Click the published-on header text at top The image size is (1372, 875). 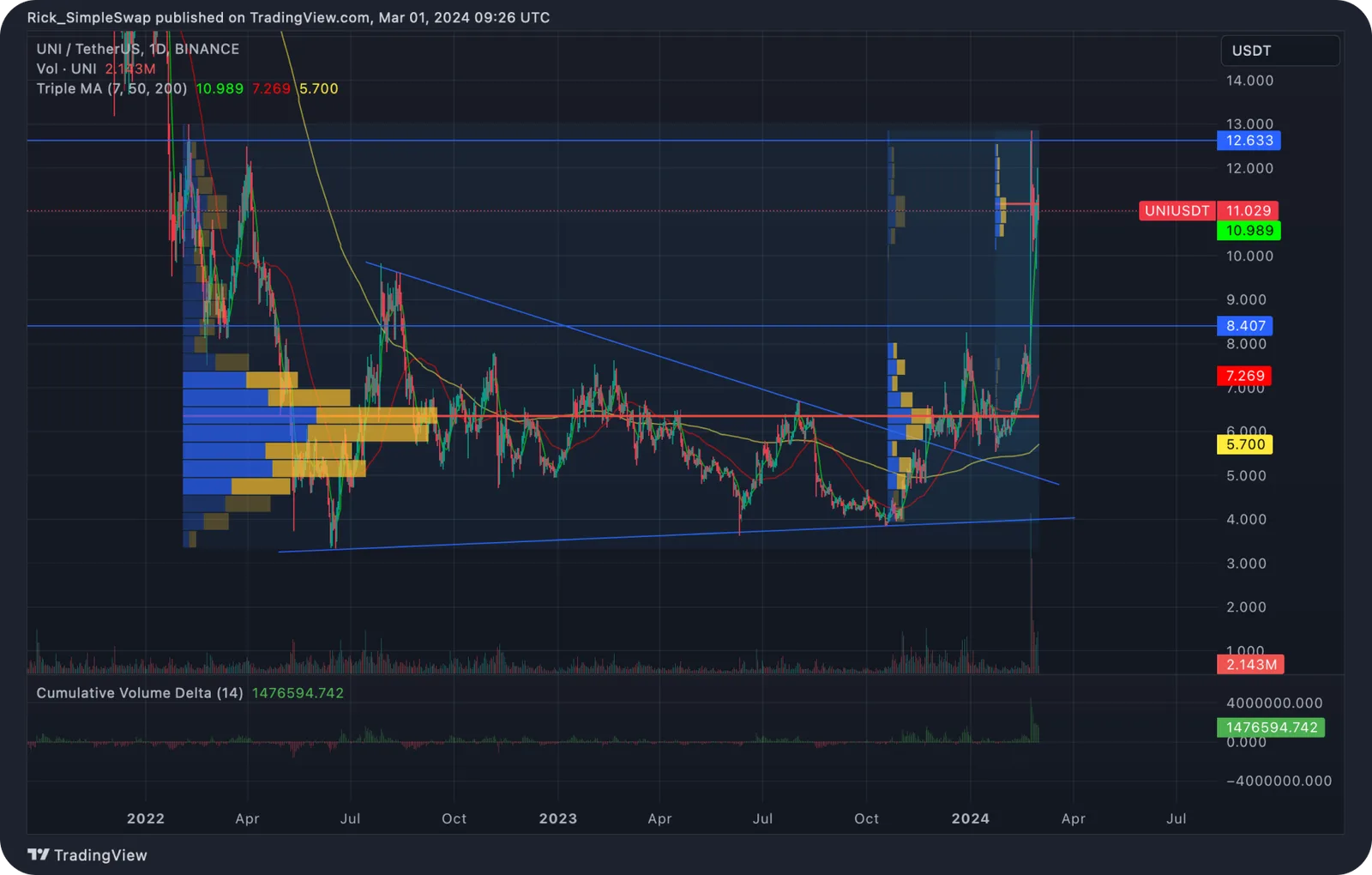click(x=288, y=17)
